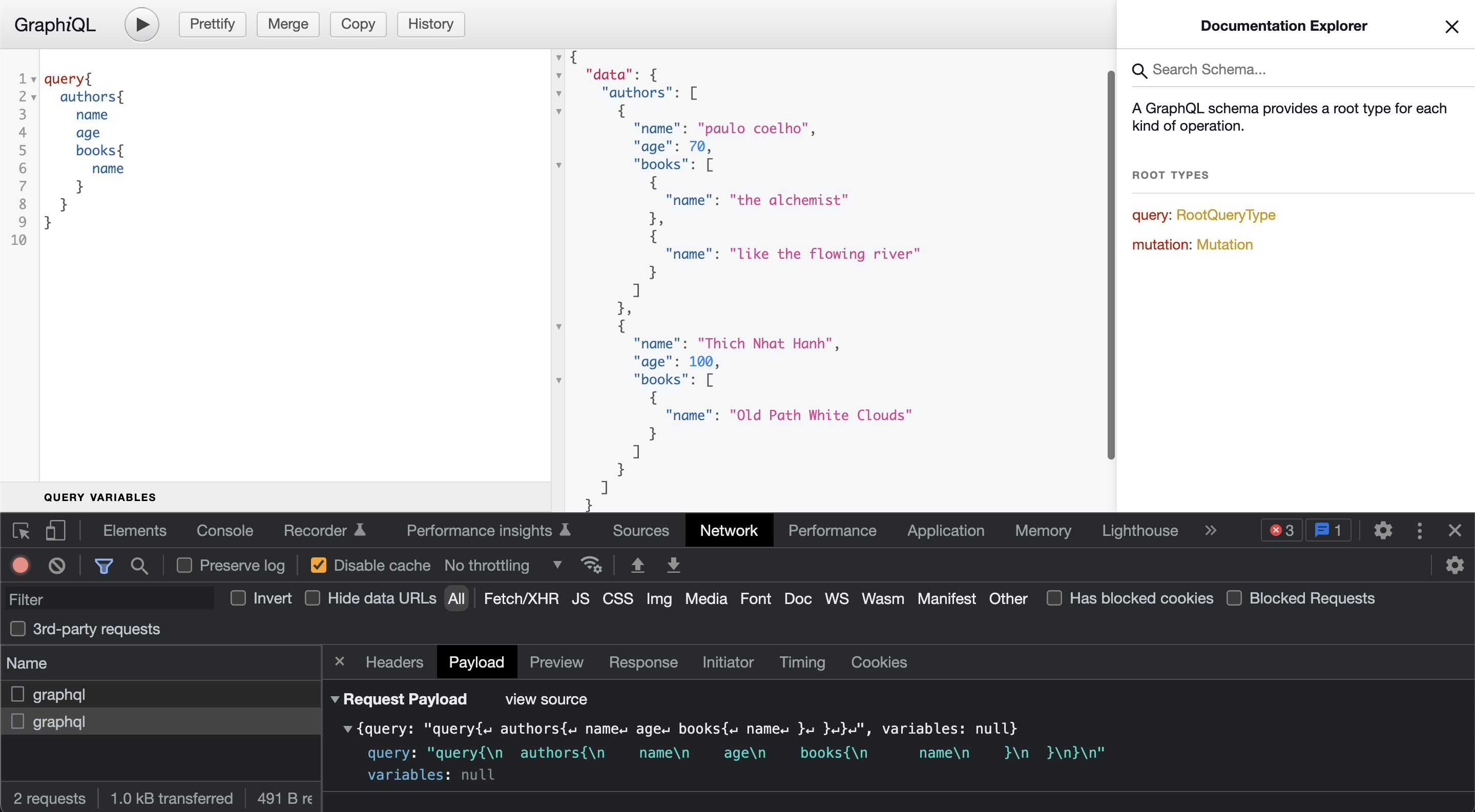Click the DevTools settings gear icon
This screenshot has height=812, width=1475.
[x=1383, y=530]
